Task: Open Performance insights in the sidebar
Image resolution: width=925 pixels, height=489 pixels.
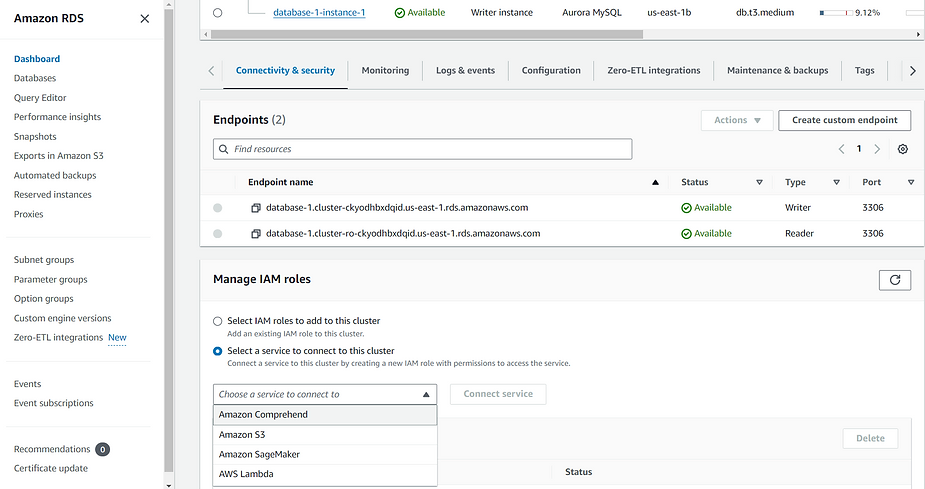Action: [57, 117]
